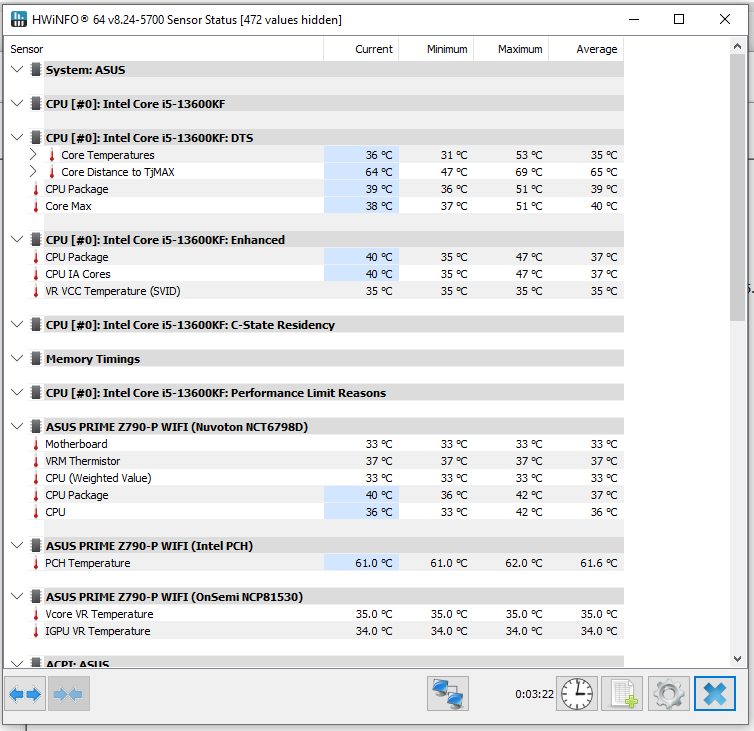Select the CPU IA Cores row
The image size is (754, 731).
point(326,274)
